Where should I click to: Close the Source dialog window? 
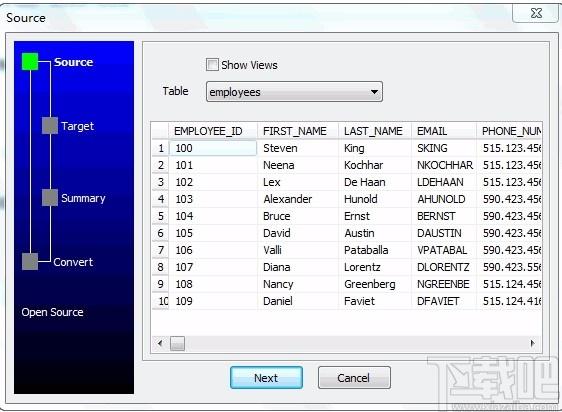536,13
